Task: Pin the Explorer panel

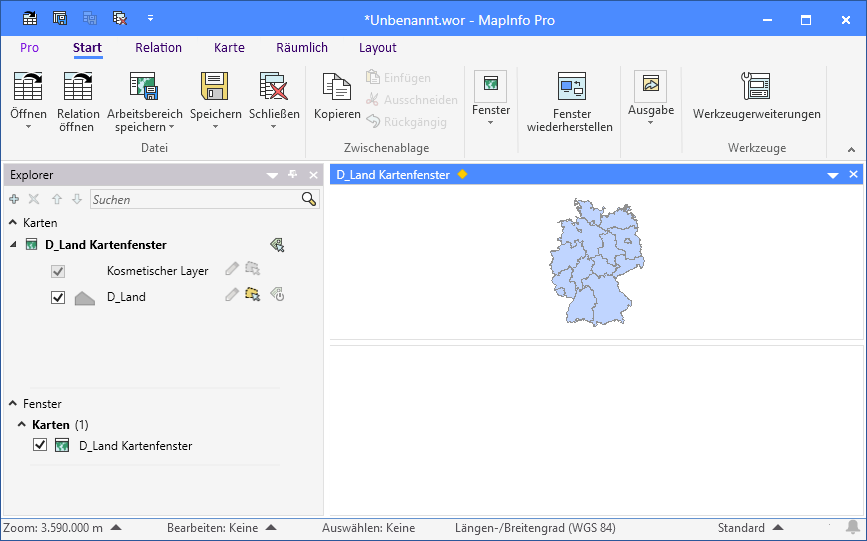Action: click(x=293, y=175)
